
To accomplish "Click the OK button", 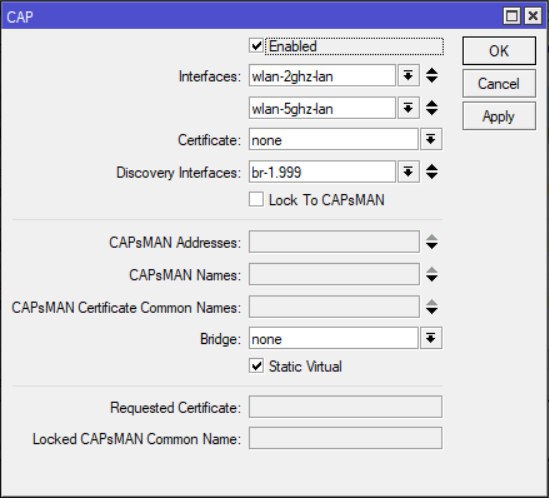I will pos(499,51).
